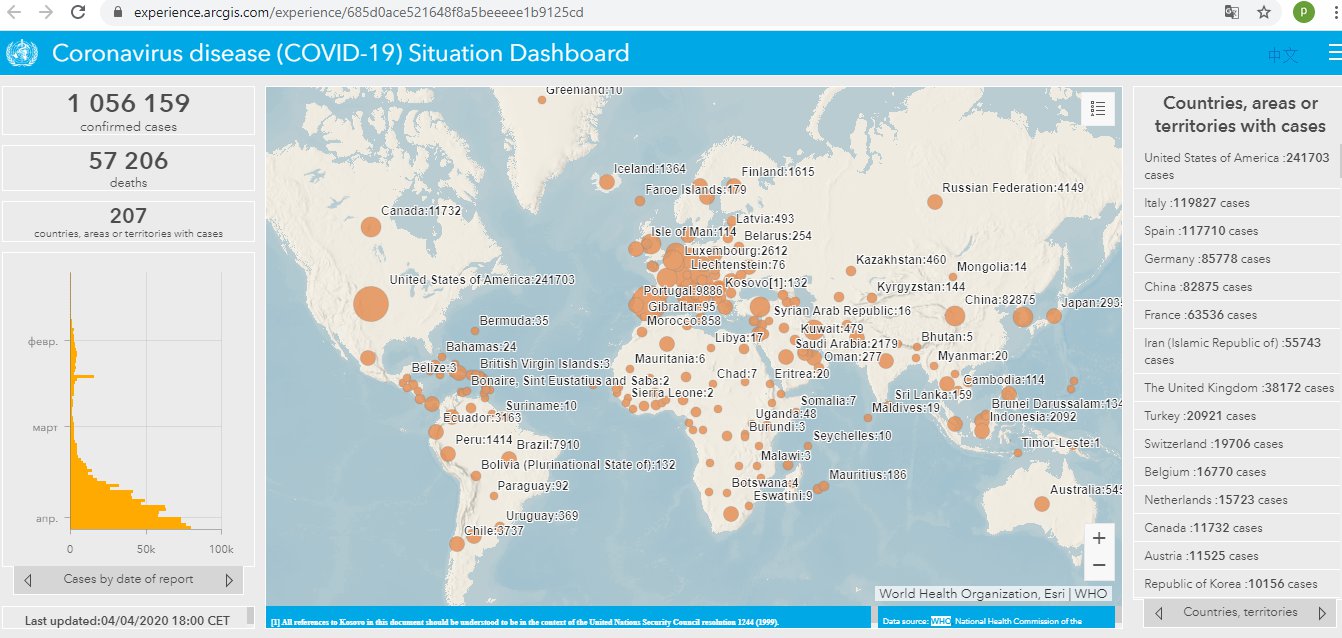
Task: Open the dashboard hamburger menu
Action: tap(1334, 53)
